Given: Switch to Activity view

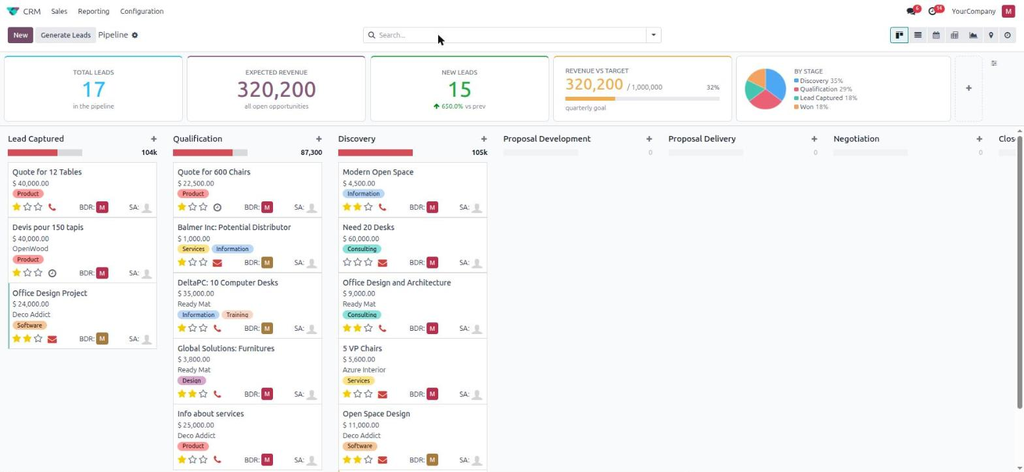Looking at the screenshot, I should click(x=1008, y=35).
